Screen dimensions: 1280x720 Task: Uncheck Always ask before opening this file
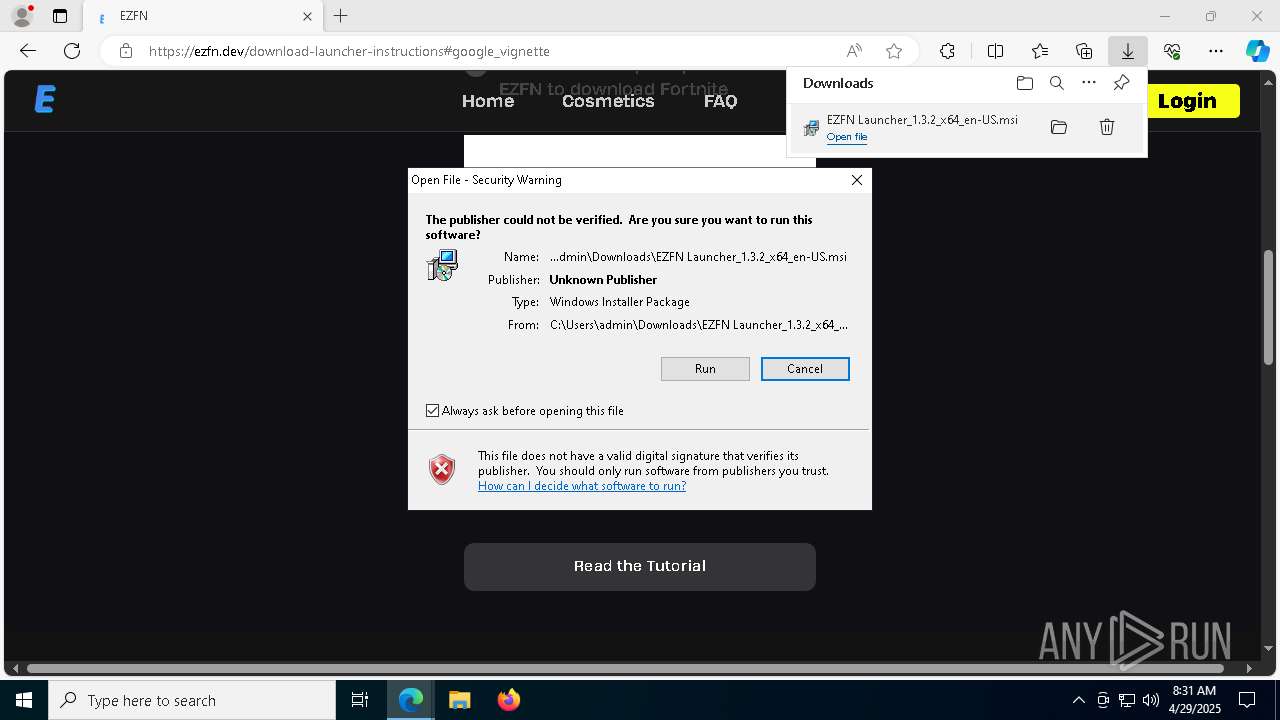[432, 411]
